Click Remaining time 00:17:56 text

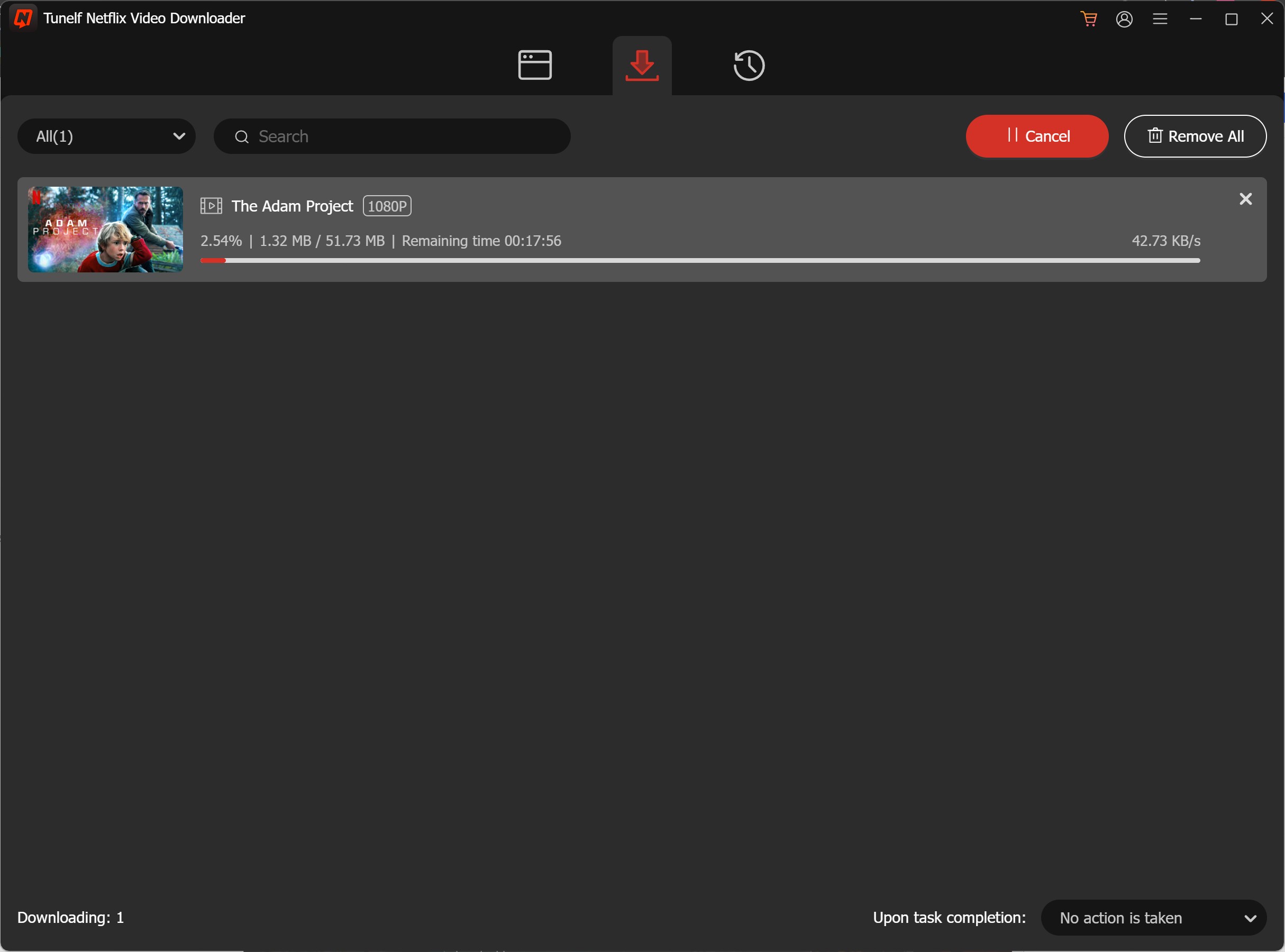[481, 241]
